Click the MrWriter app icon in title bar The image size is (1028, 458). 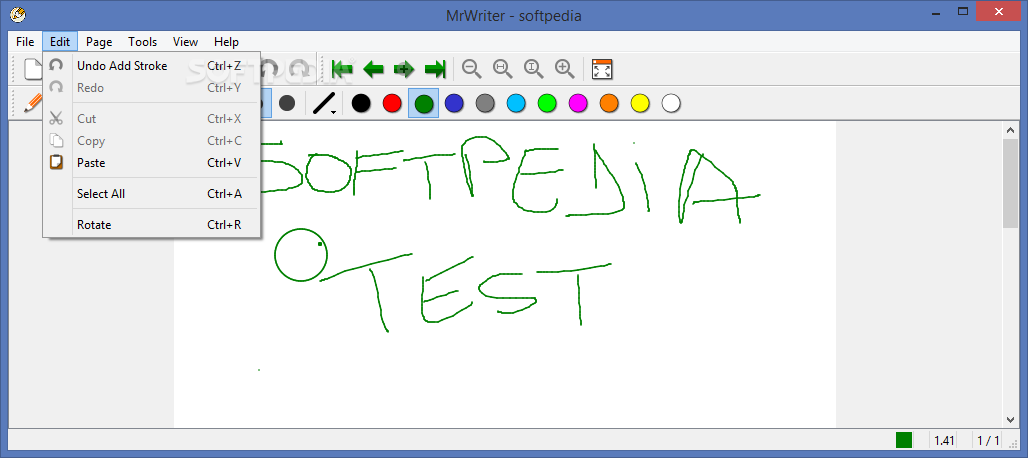pyautogui.click(x=18, y=14)
